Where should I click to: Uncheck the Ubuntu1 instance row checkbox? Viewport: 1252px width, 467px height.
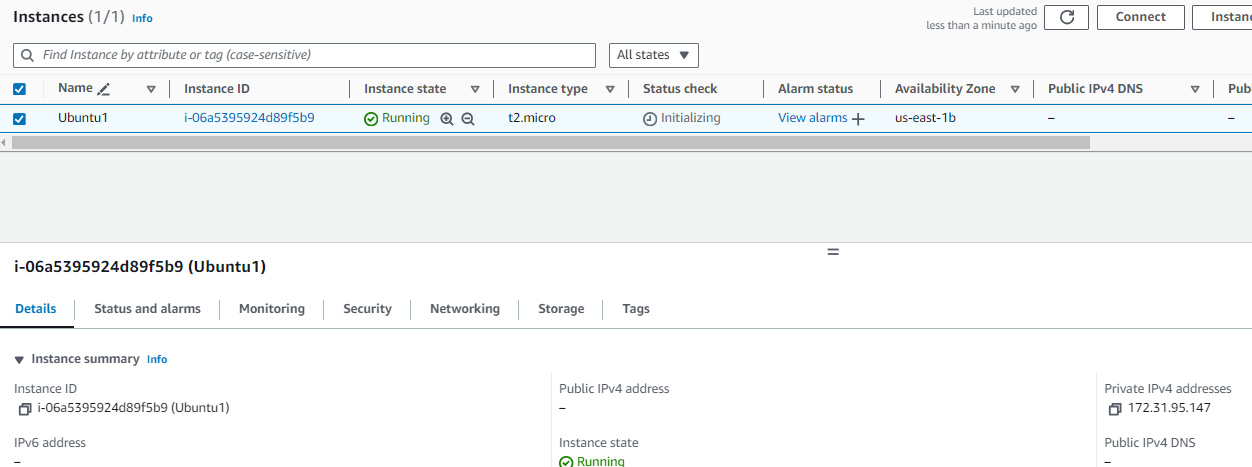point(19,119)
